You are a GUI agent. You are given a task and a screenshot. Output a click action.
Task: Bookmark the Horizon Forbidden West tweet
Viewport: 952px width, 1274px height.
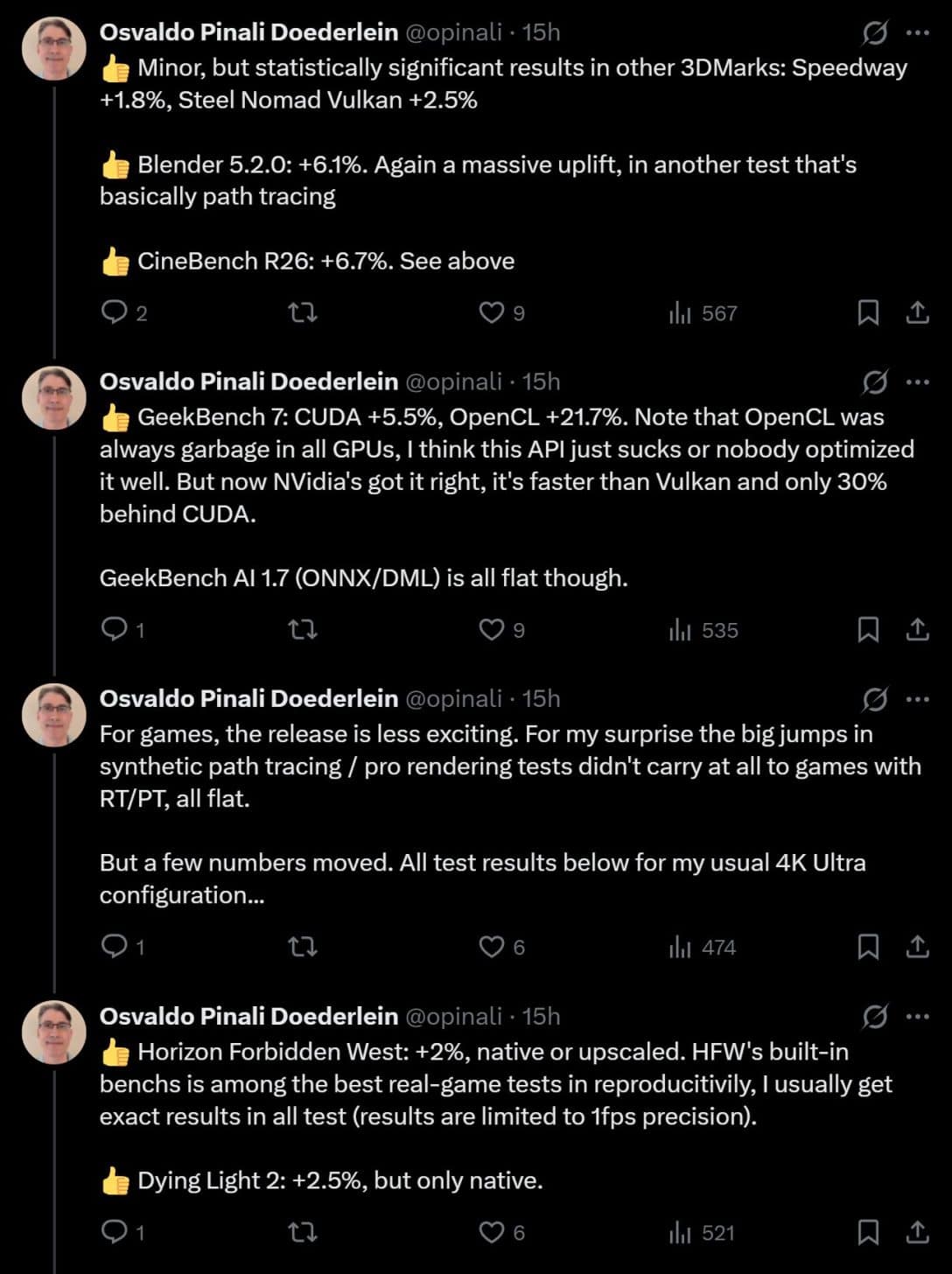pos(868,1232)
